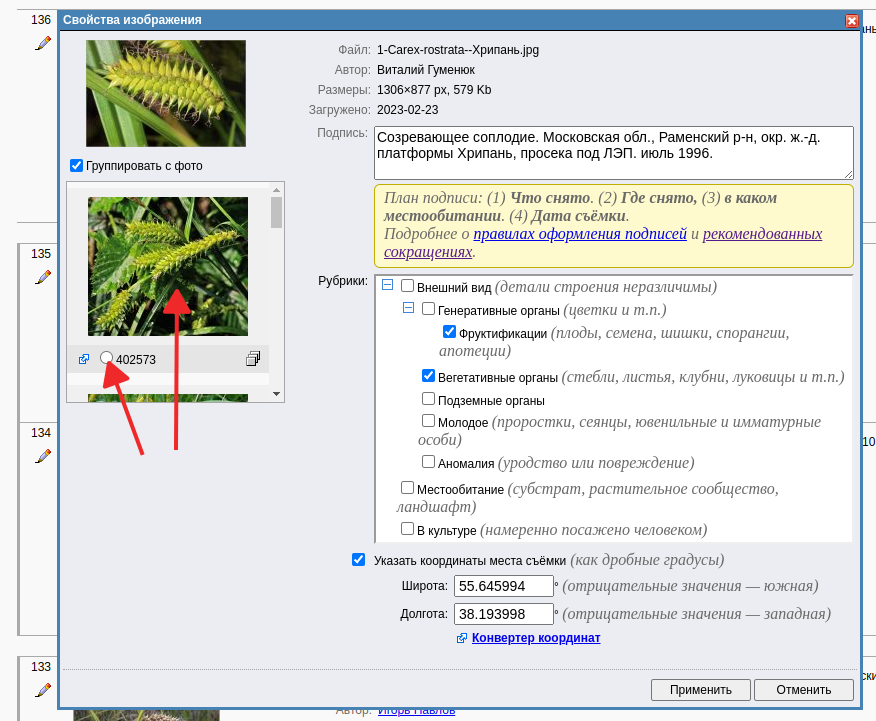Click the pencil edit icon for row 136
This screenshot has width=876, height=721.
[42, 43]
